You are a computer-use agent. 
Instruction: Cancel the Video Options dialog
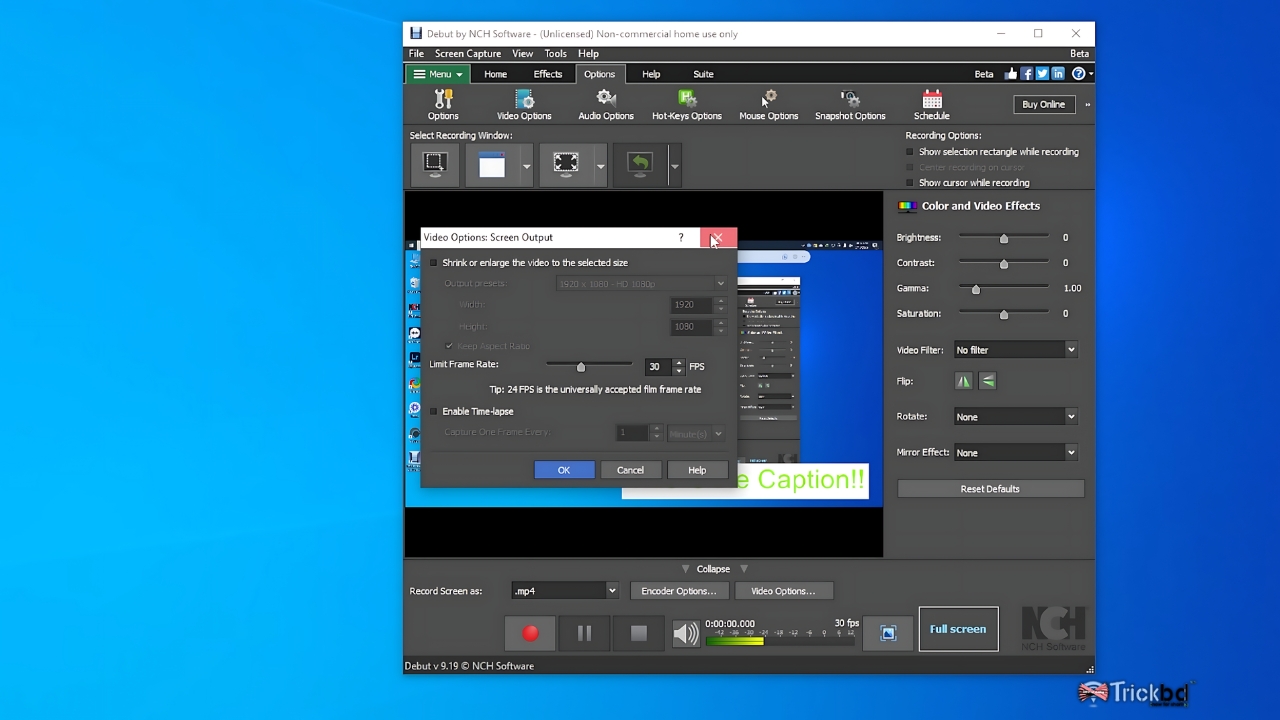tap(630, 470)
